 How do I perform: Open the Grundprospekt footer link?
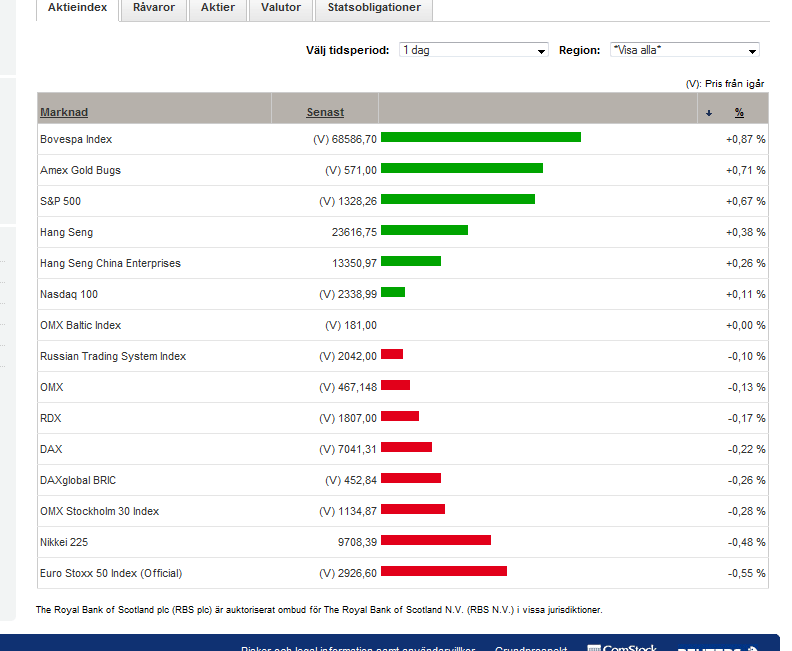[531, 647]
